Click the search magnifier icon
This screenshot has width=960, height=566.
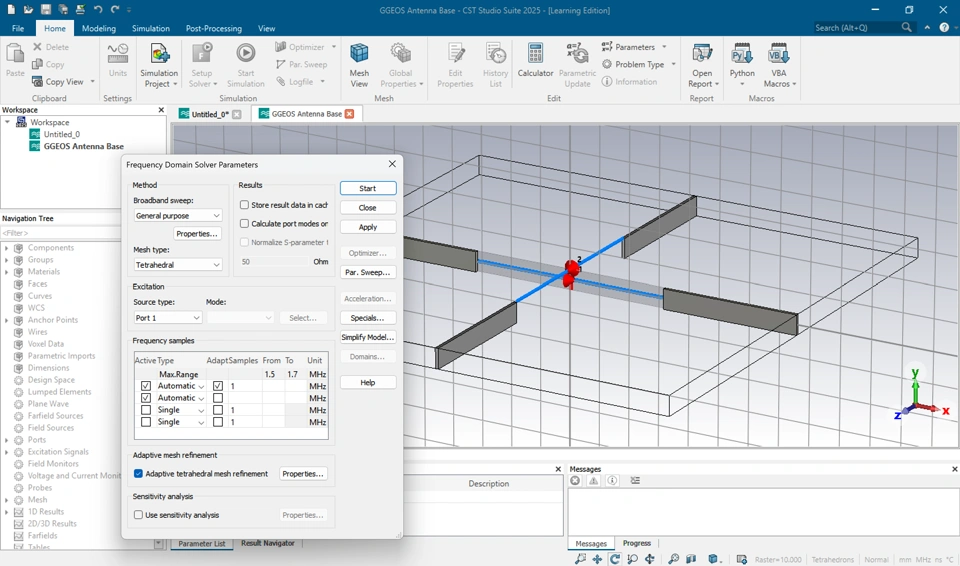point(907,28)
